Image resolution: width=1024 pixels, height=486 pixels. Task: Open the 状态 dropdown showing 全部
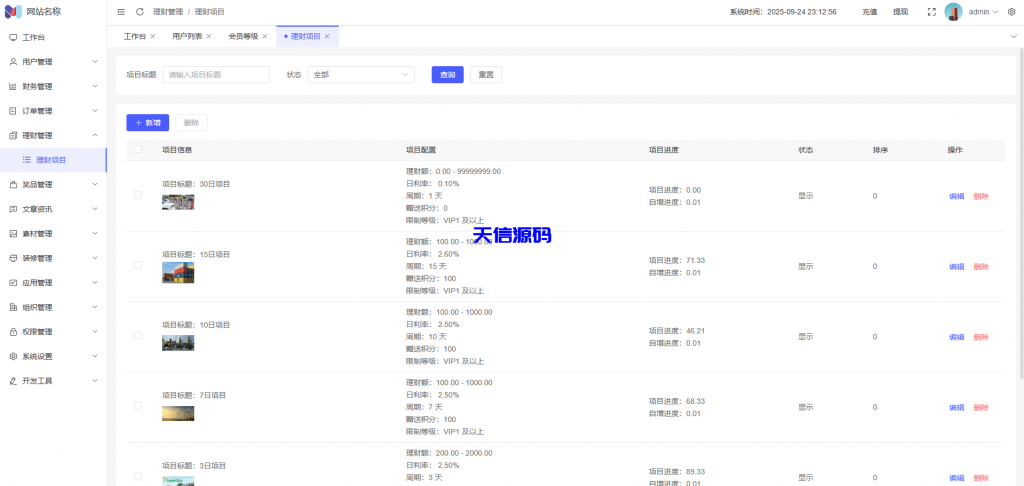pos(360,74)
